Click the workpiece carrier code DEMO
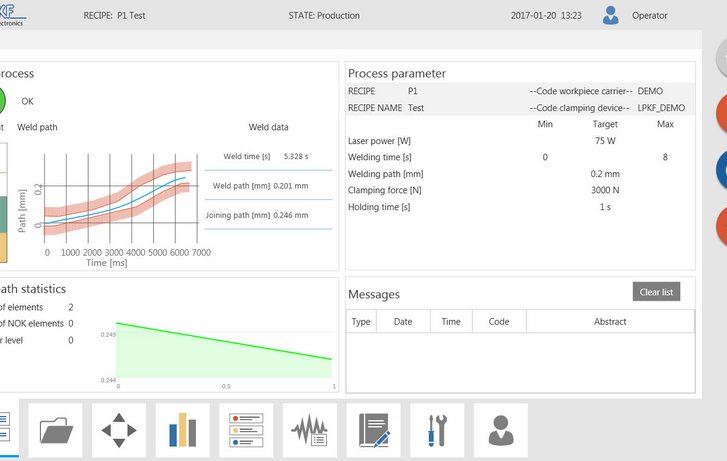The height and width of the screenshot is (461, 727). coord(650,91)
